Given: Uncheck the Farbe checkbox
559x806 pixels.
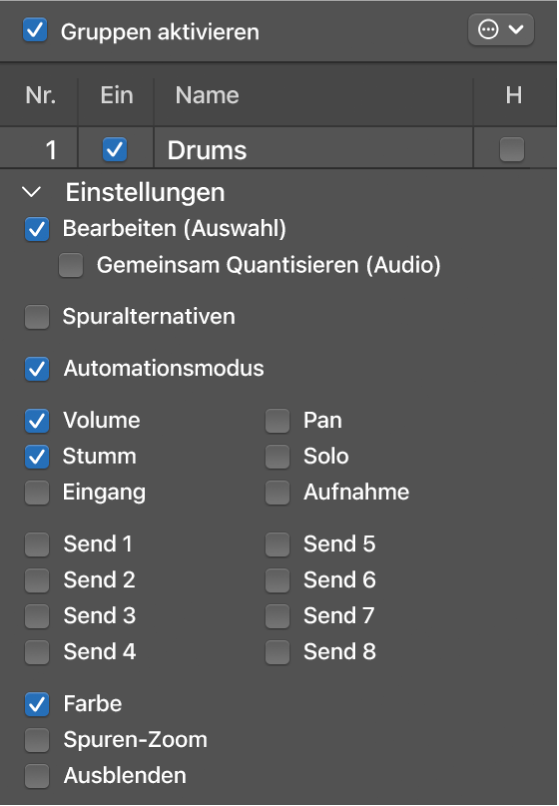Looking at the screenshot, I should [x=37, y=704].
